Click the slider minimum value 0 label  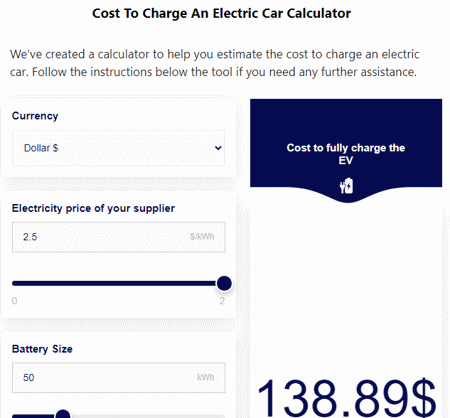tap(14, 301)
